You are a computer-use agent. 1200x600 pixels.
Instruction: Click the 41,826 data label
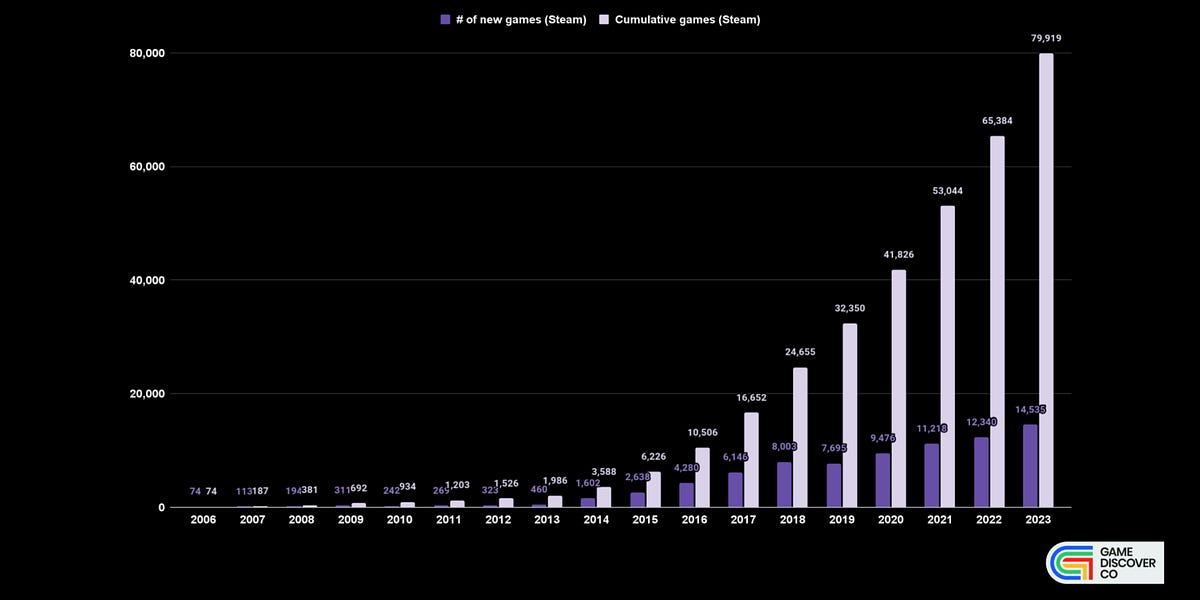point(898,254)
